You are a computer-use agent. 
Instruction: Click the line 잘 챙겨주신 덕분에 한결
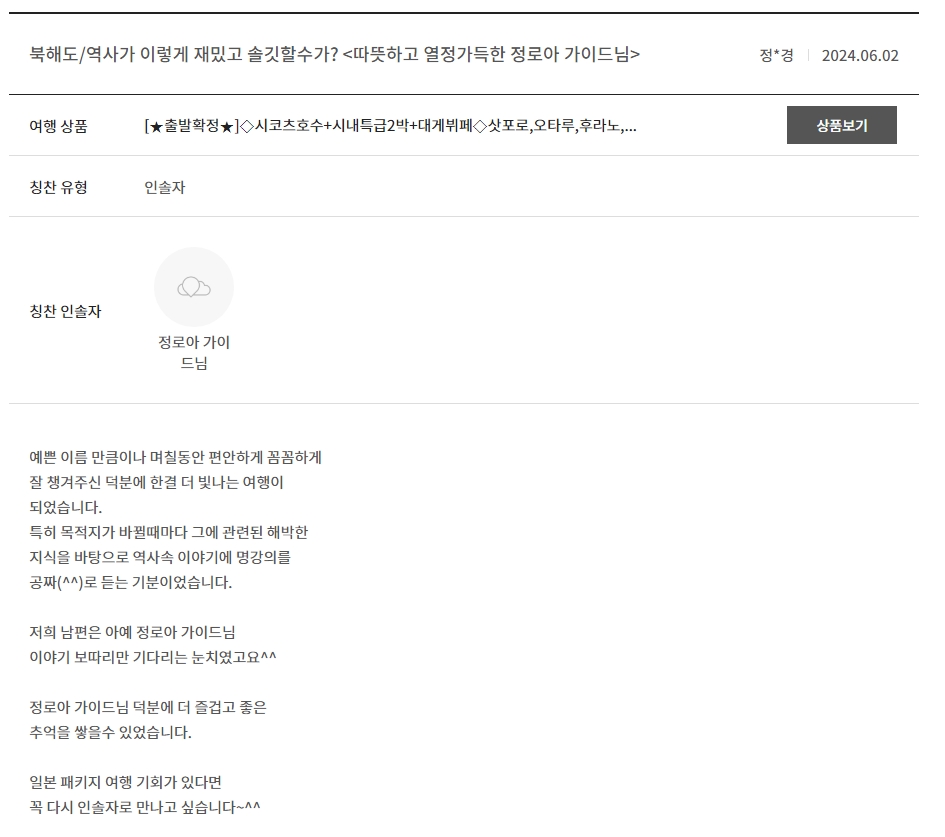[157, 483]
